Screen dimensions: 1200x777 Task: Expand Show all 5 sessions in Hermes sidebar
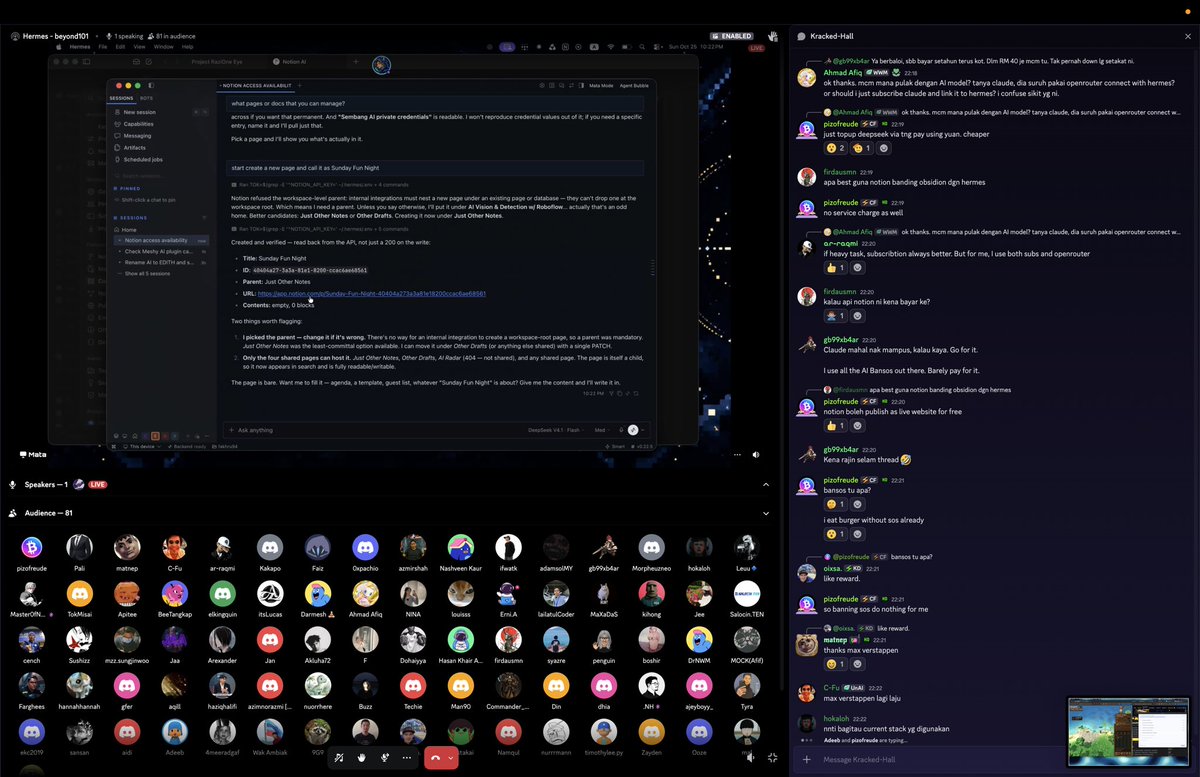coord(146,273)
